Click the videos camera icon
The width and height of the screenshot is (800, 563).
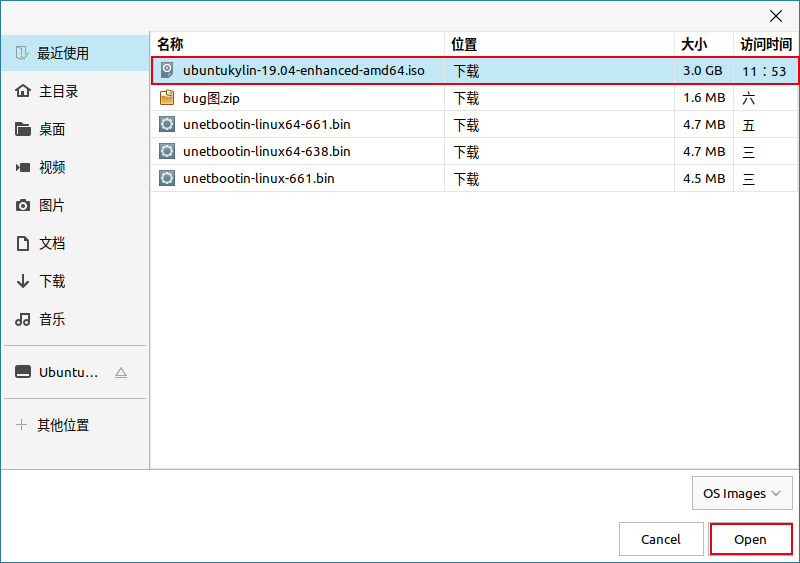coord(22,167)
